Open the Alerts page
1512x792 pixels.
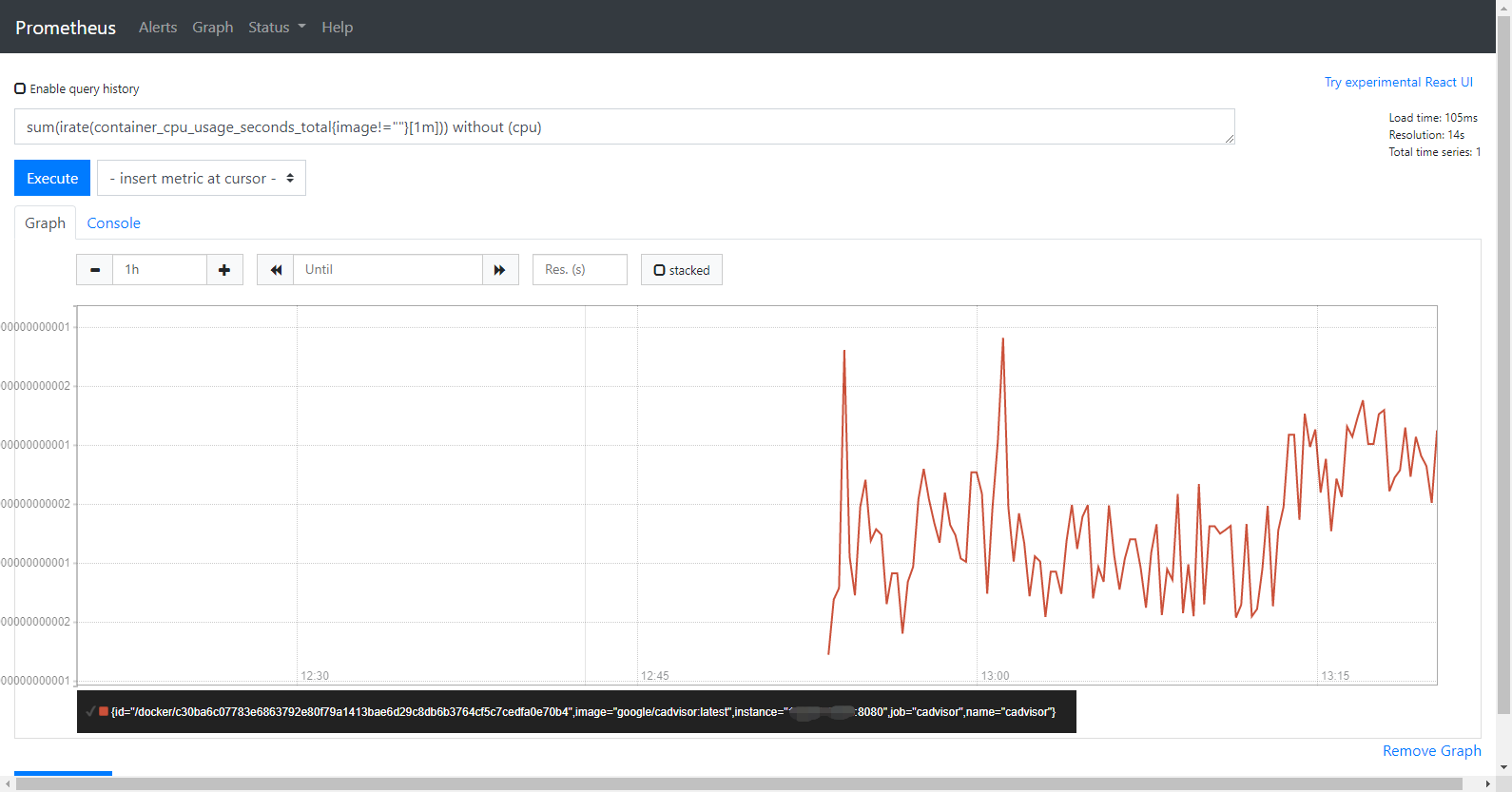[x=158, y=28]
